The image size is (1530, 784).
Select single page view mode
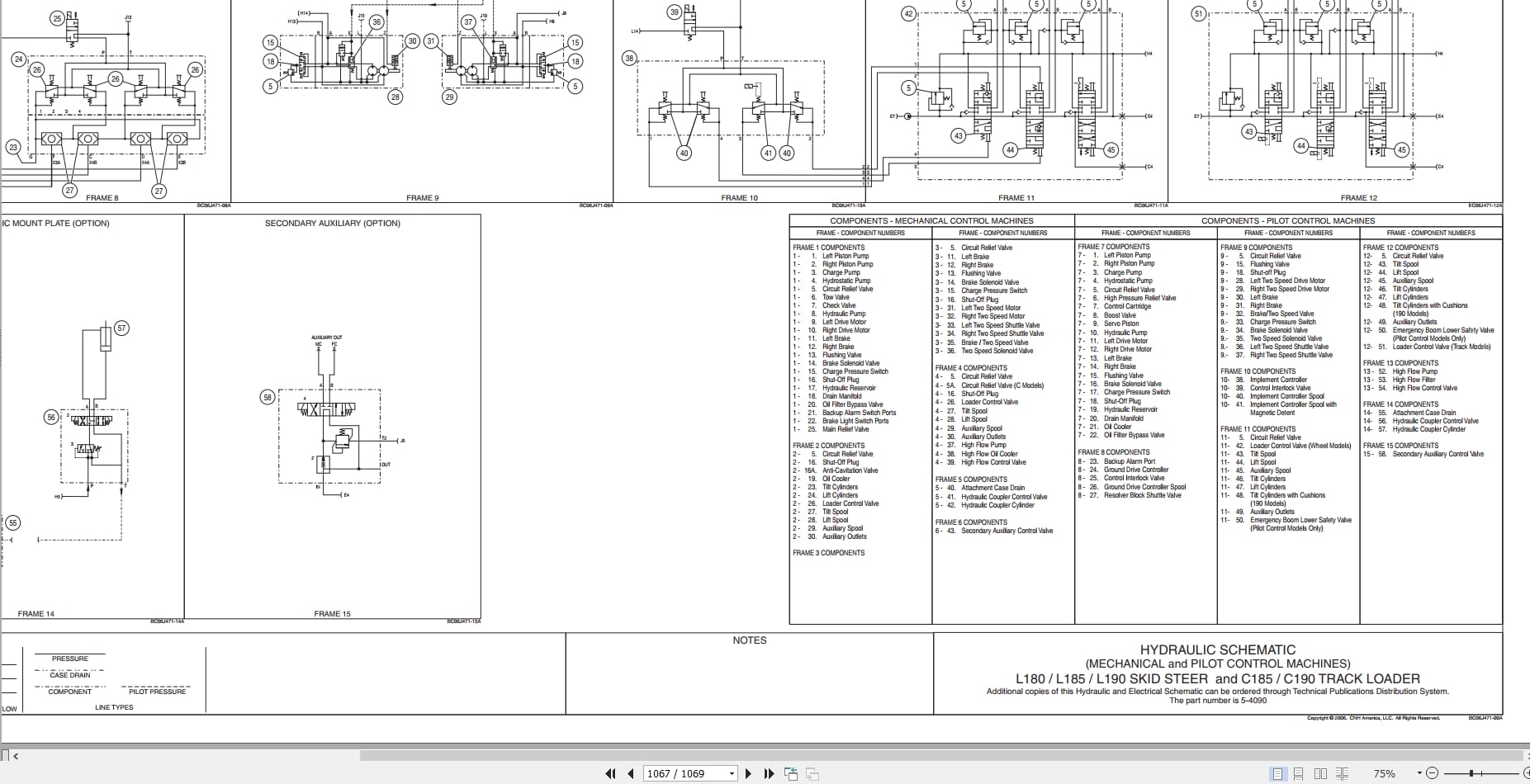[x=1278, y=773]
